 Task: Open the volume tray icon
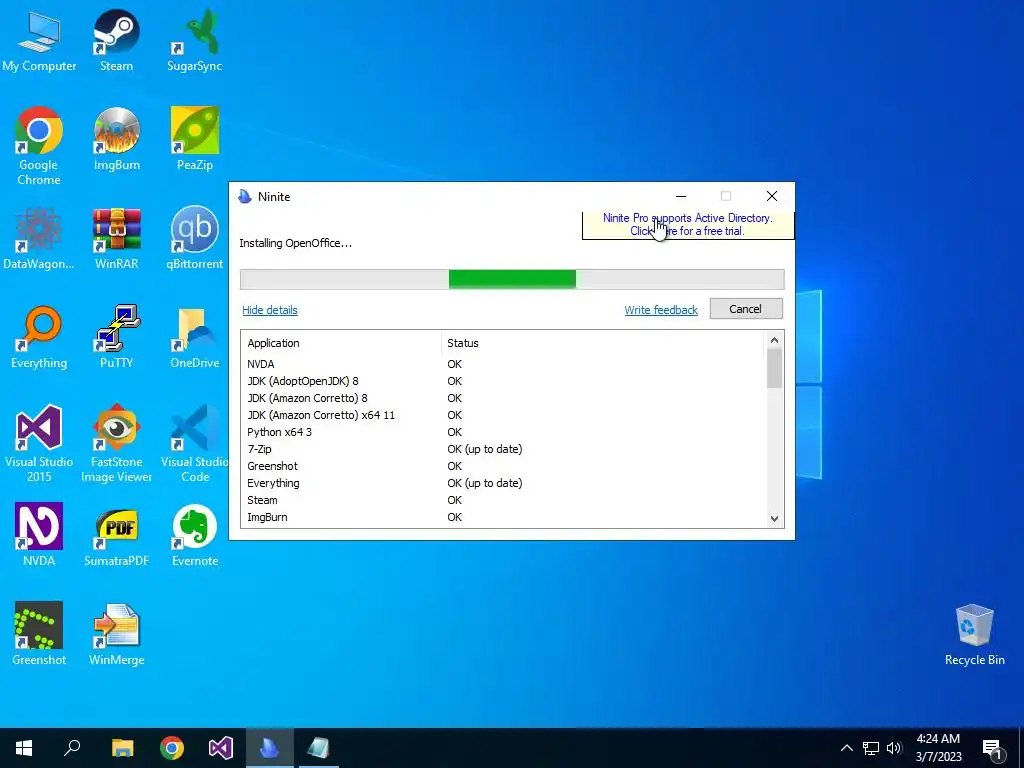(894, 748)
